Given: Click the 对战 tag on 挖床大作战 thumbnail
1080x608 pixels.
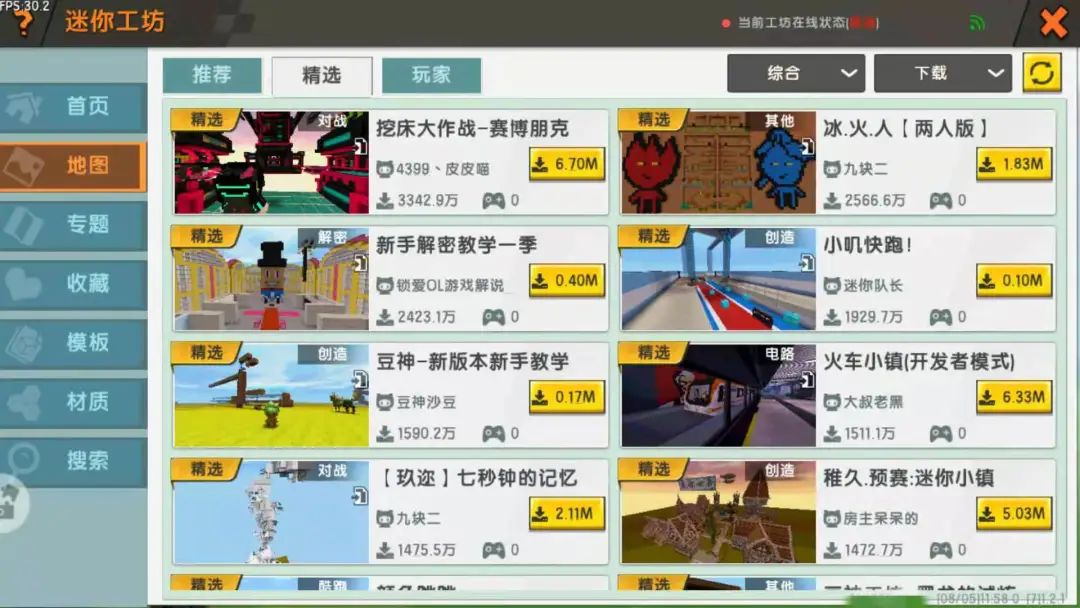Looking at the screenshot, I should (x=333, y=120).
